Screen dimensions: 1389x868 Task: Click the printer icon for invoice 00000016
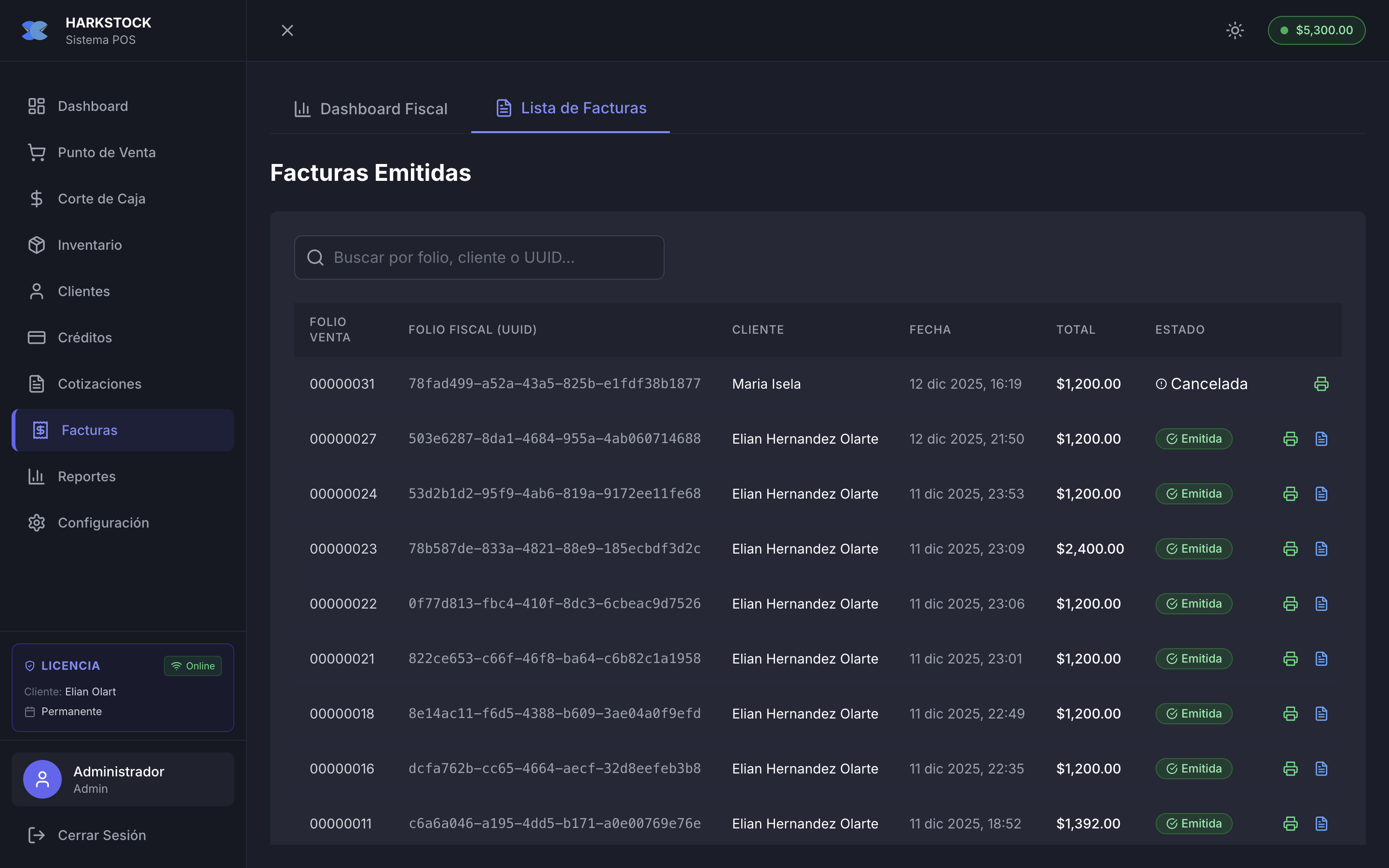coord(1290,769)
